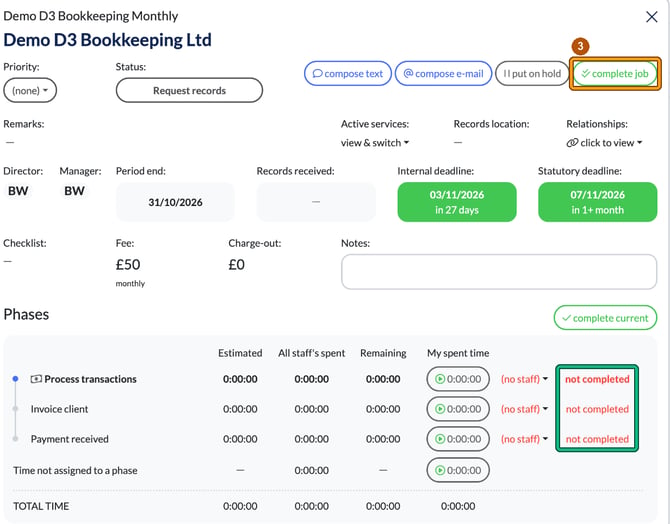Image resolution: width=670 pixels, height=524 pixels.
Task: Open the compose e-mail button
Action: tap(444, 74)
